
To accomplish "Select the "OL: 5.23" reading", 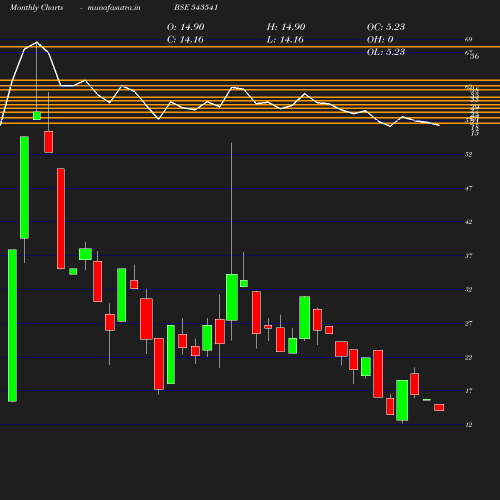I will pyautogui.click(x=386, y=52).
